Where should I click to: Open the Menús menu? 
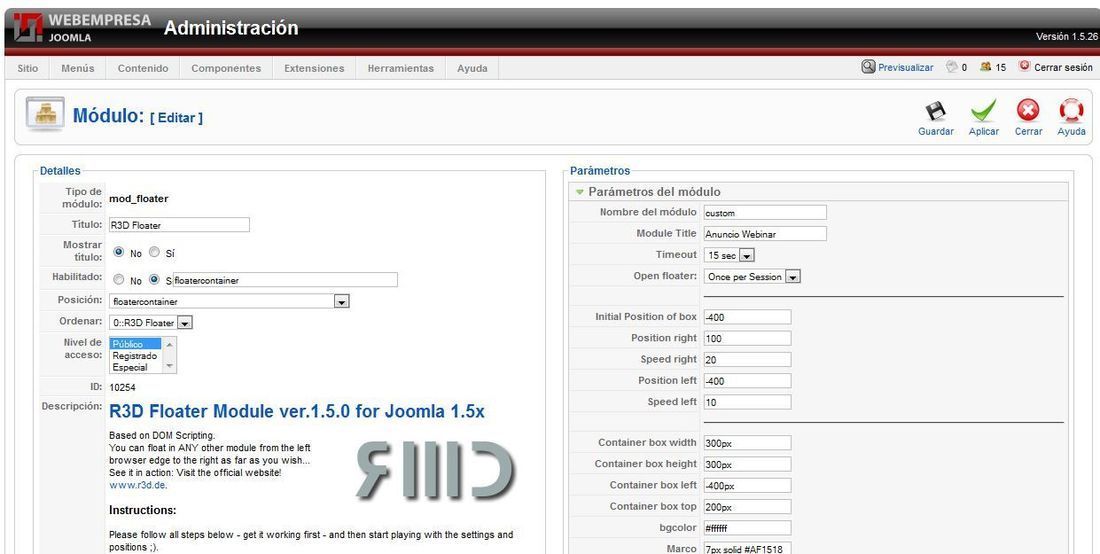(x=78, y=68)
